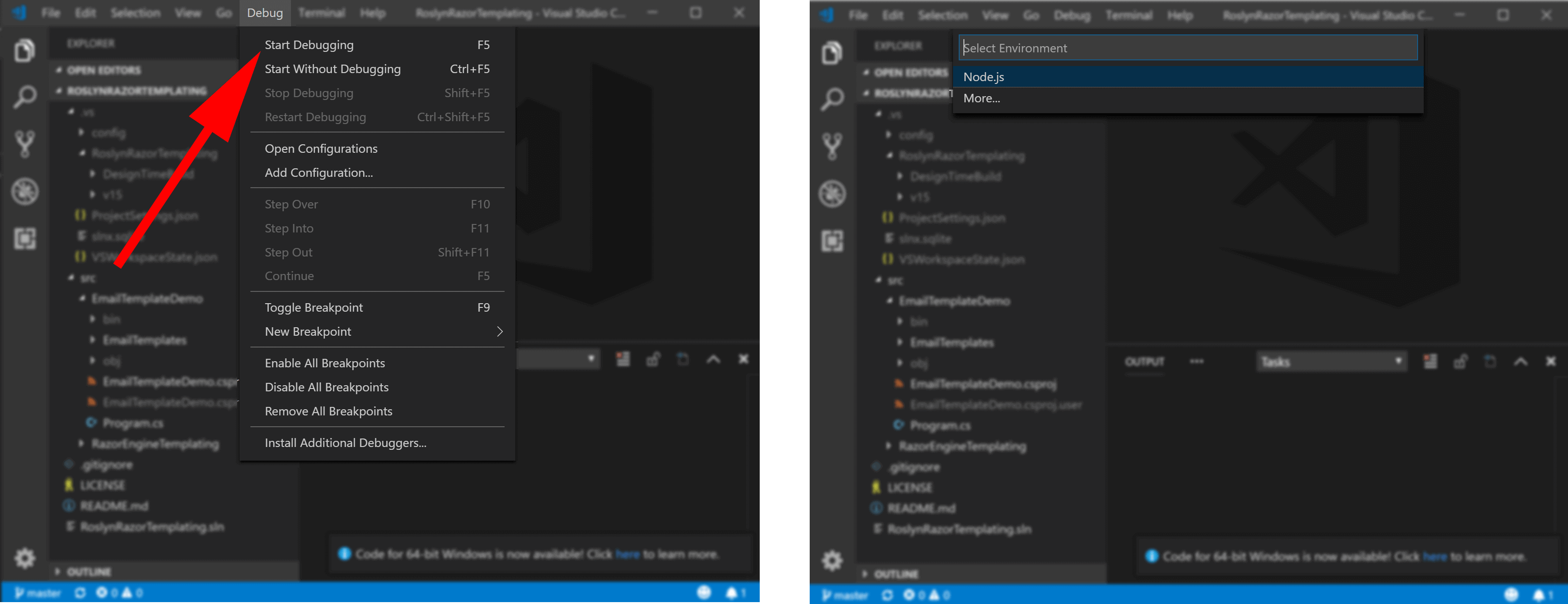
Task: Open RoslynRazorTemplating.sln in left window
Action: pyautogui.click(x=151, y=527)
